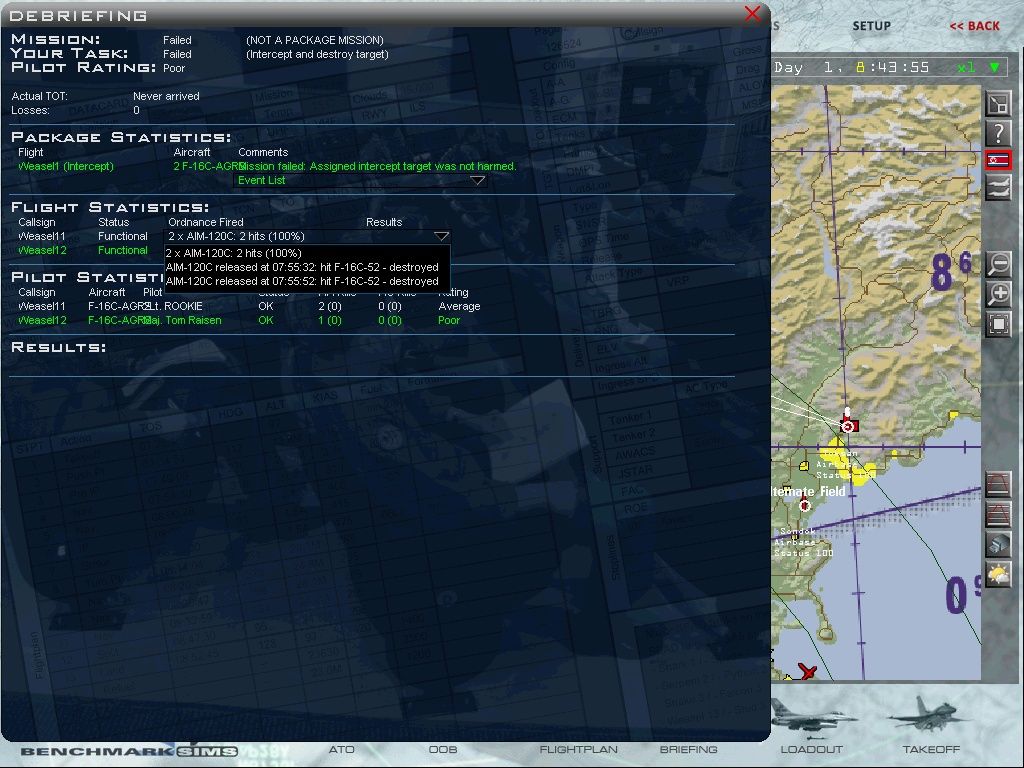The width and height of the screenshot is (1024, 768).
Task: Open the ATO screen
Action: (x=342, y=749)
